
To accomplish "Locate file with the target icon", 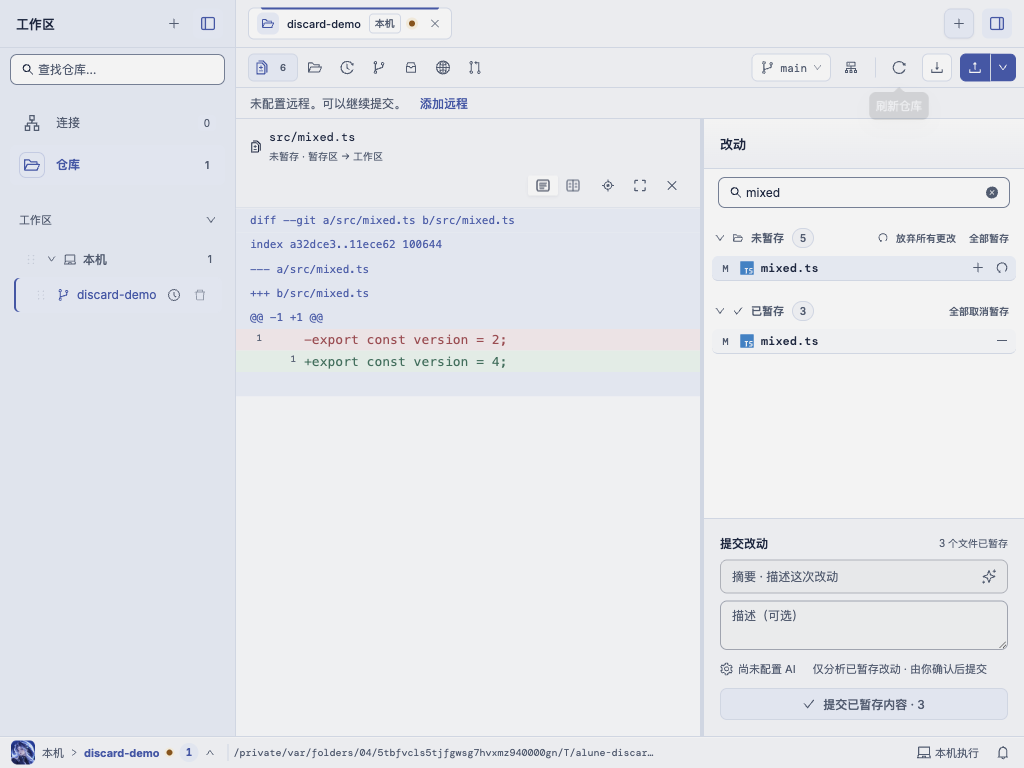I will (x=607, y=185).
